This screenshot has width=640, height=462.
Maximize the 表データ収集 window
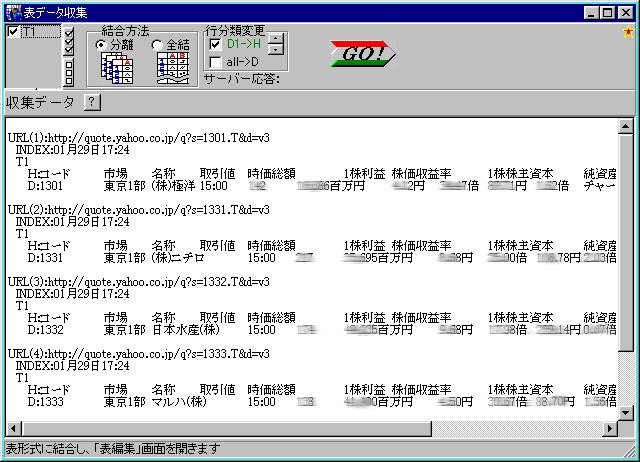(x=607, y=13)
